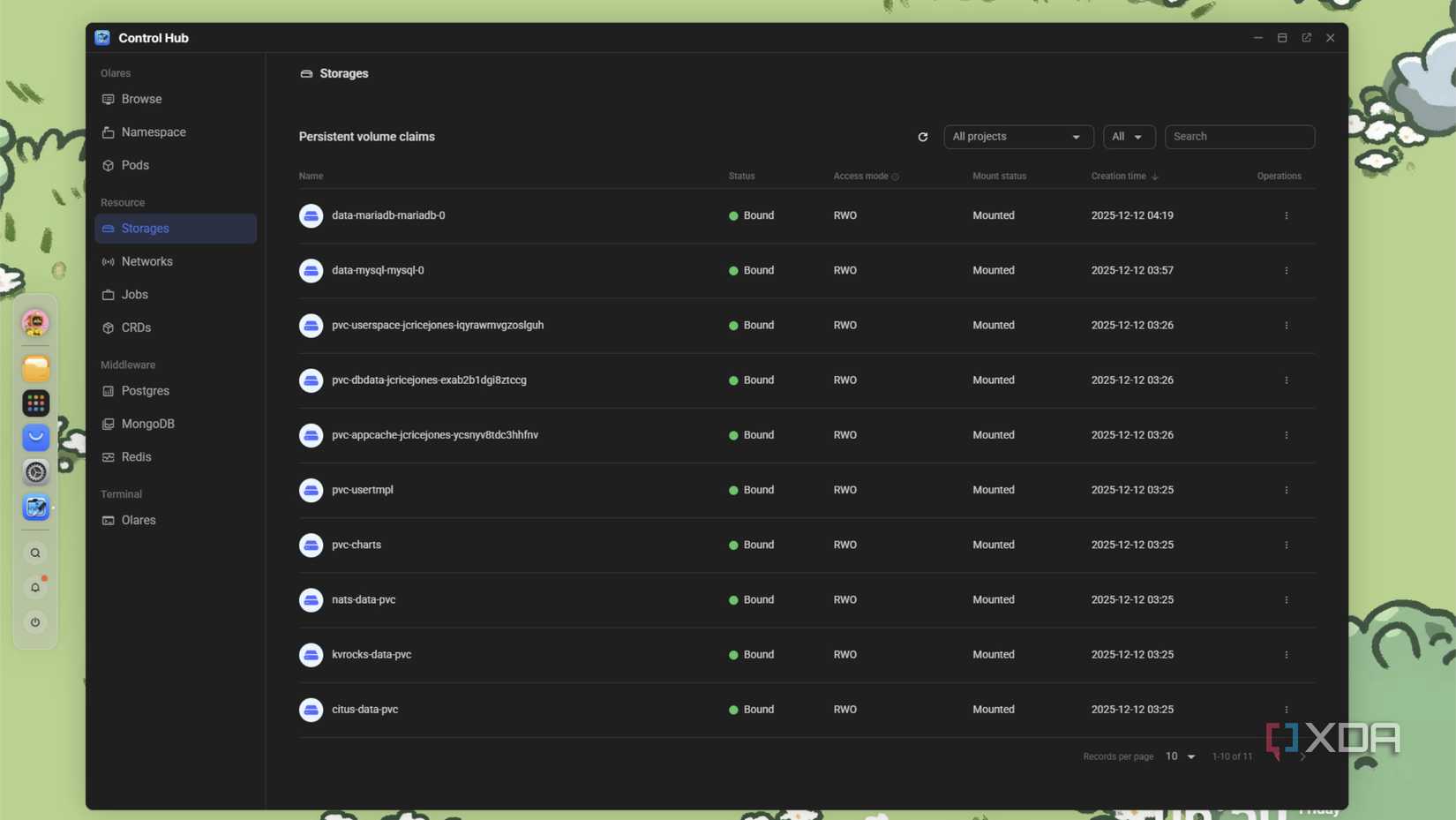This screenshot has width=1456, height=820.
Task: Click the Creation time column header
Action: click(x=1118, y=177)
